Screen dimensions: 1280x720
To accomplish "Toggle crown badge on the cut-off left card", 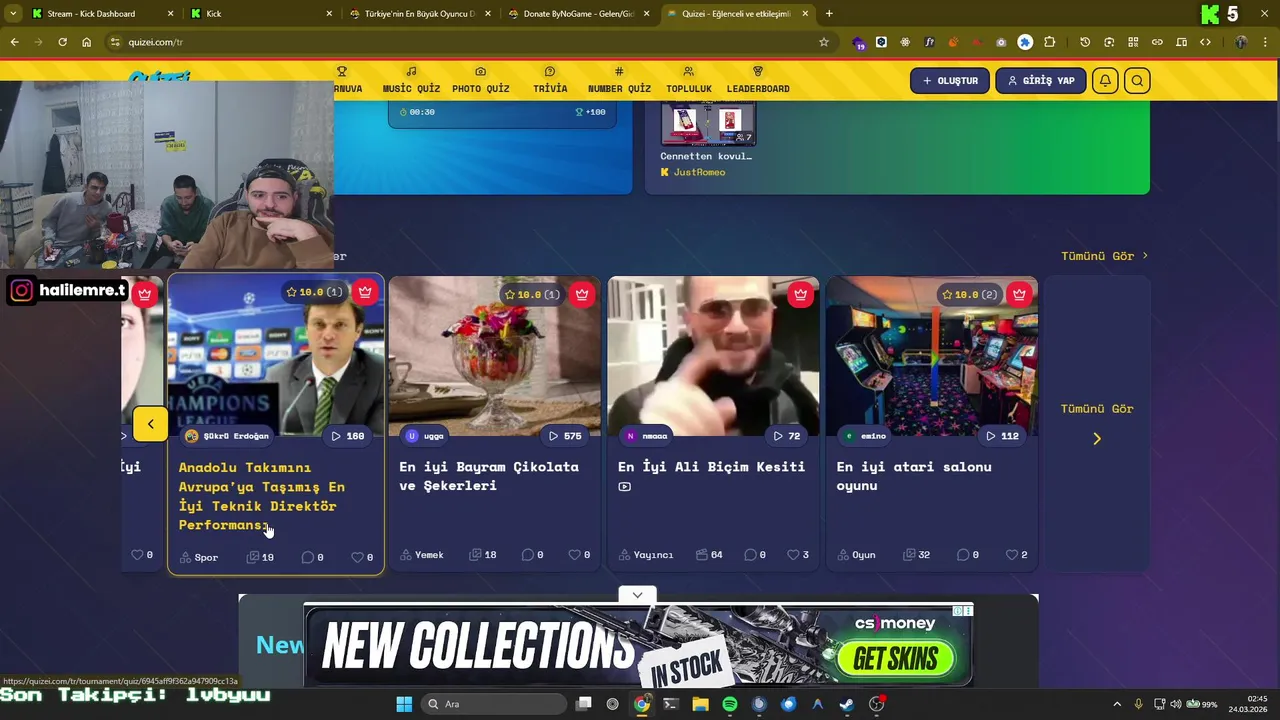I will point(145,294).
